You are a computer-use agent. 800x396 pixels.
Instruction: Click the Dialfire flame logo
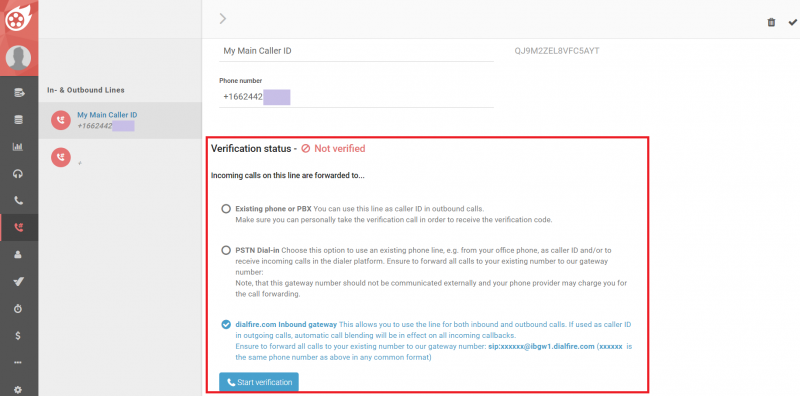pos(18,18)
